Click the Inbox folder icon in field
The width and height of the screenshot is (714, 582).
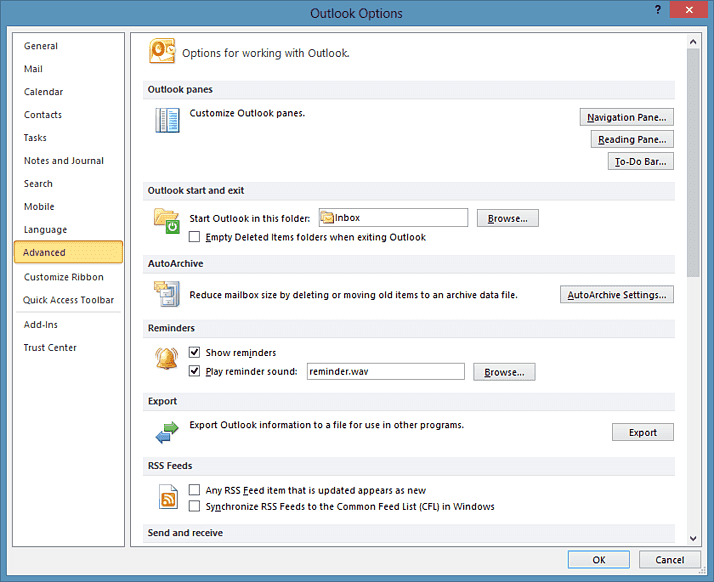[x=327, y=218]
